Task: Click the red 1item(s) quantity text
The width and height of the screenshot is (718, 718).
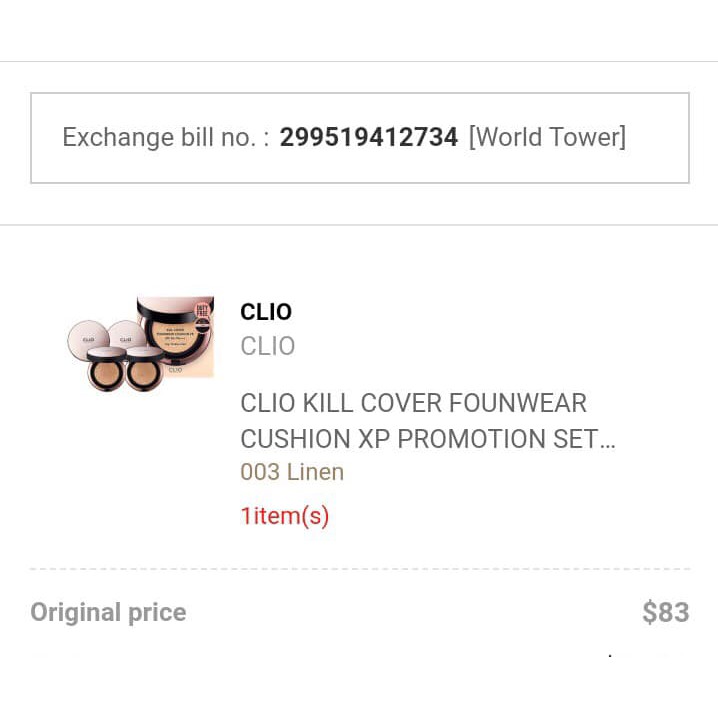Action: click(x=285, y=516)
